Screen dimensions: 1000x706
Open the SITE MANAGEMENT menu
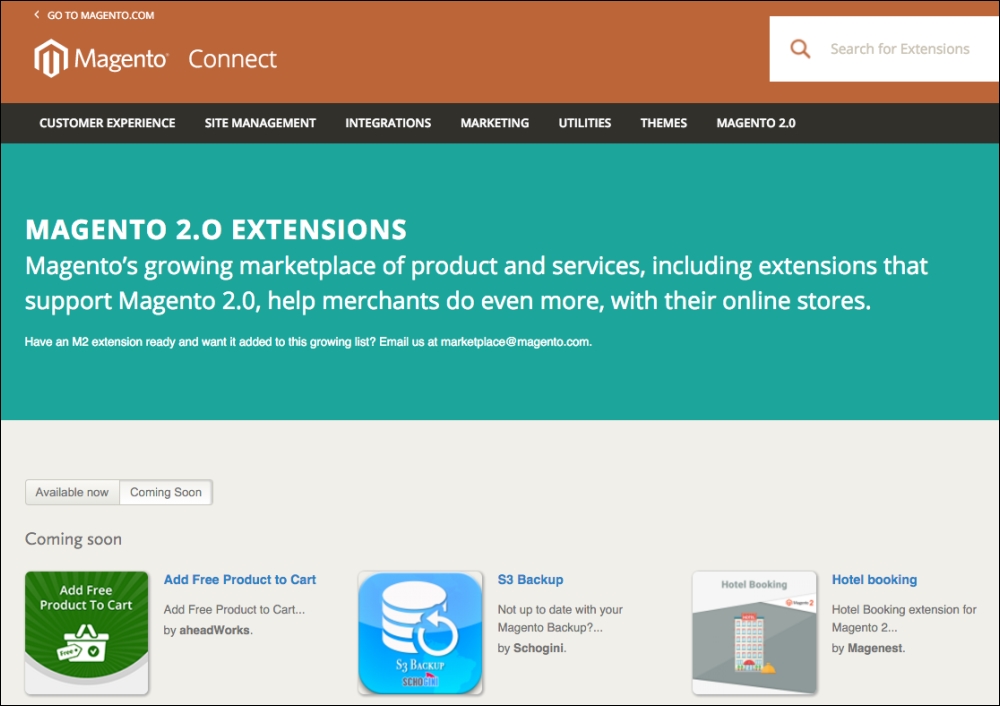[260, 123]
